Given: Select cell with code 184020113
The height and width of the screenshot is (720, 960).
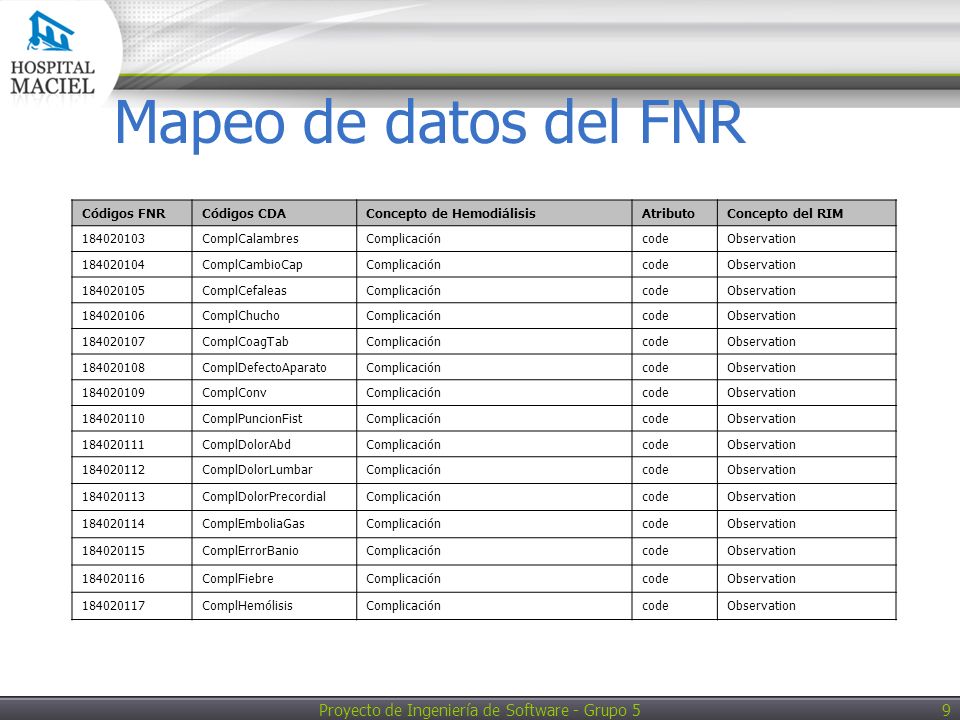Looking at the screenshot, I should pos(132,497).
